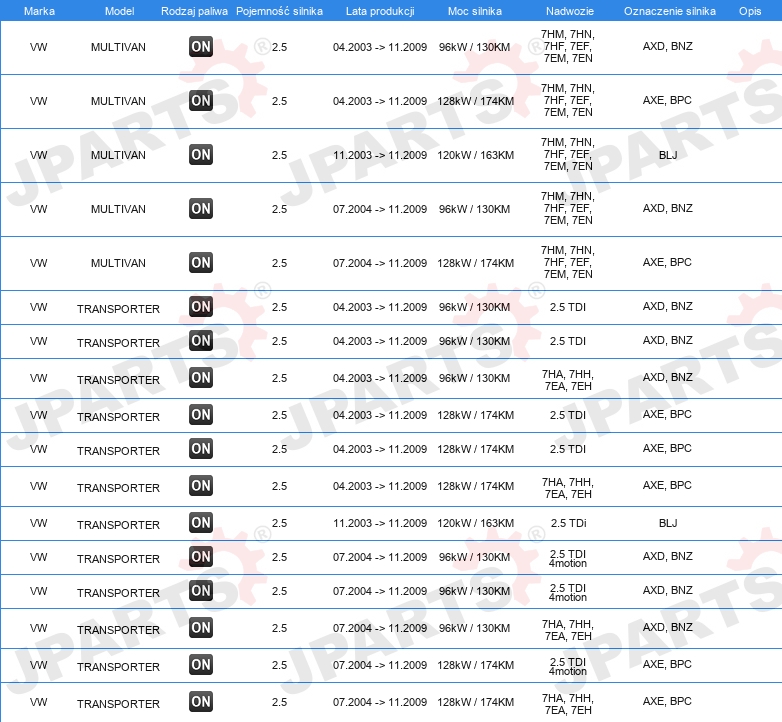Click the 2.5 TDi body cell in BLJ row

click(569, 523)
